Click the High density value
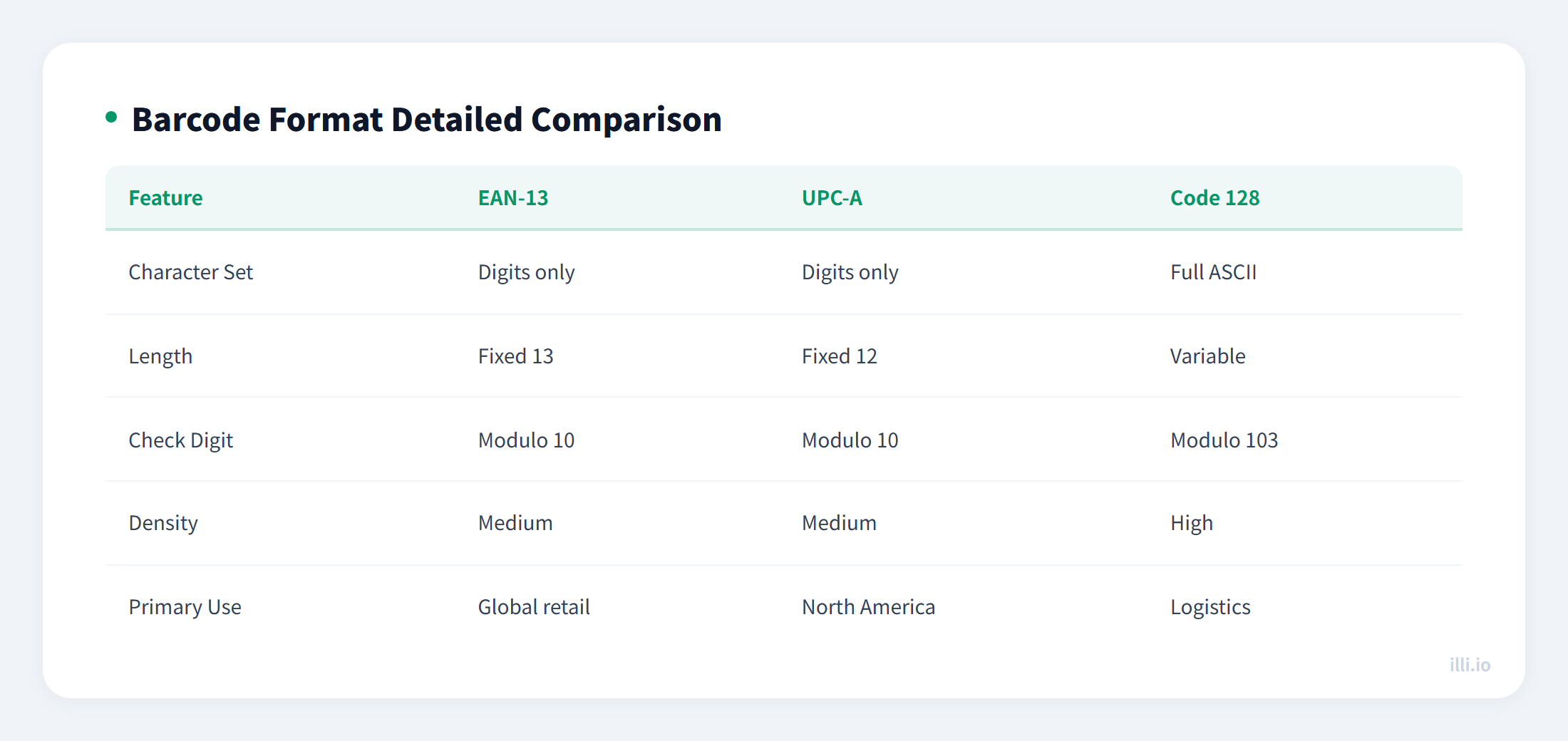Viewport: 1568px width, 741px height. pyautogui.click(x=1191, y=522)
